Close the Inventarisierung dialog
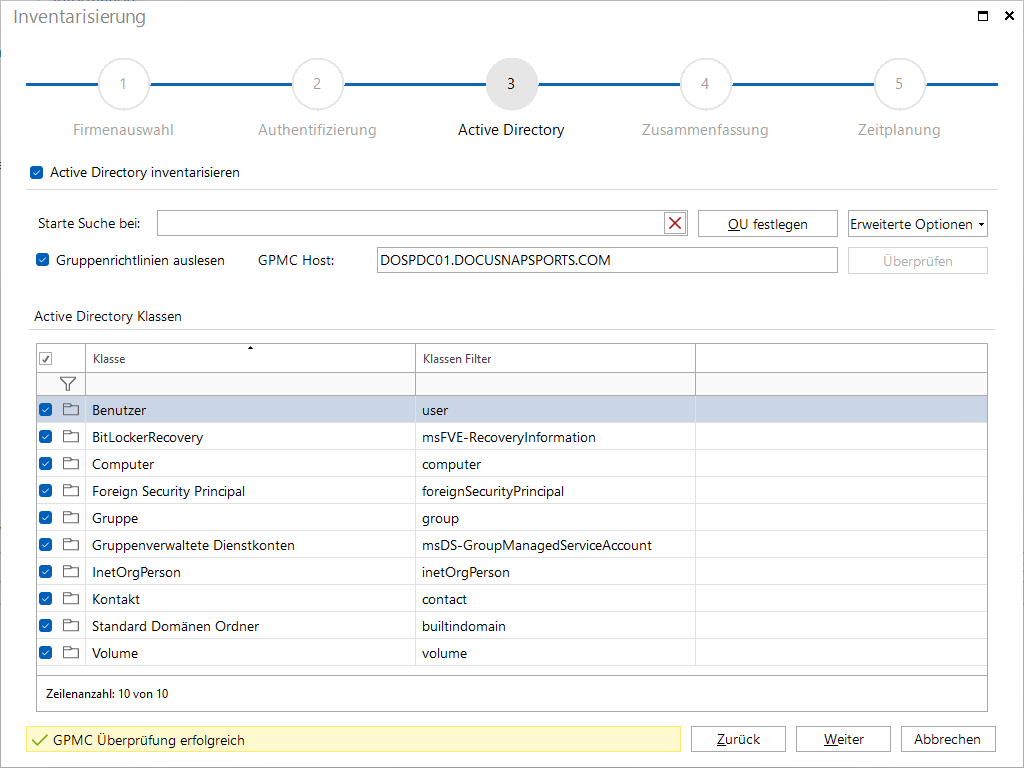The height and width of the screenshot is (768, 1024). point(1009,16)
